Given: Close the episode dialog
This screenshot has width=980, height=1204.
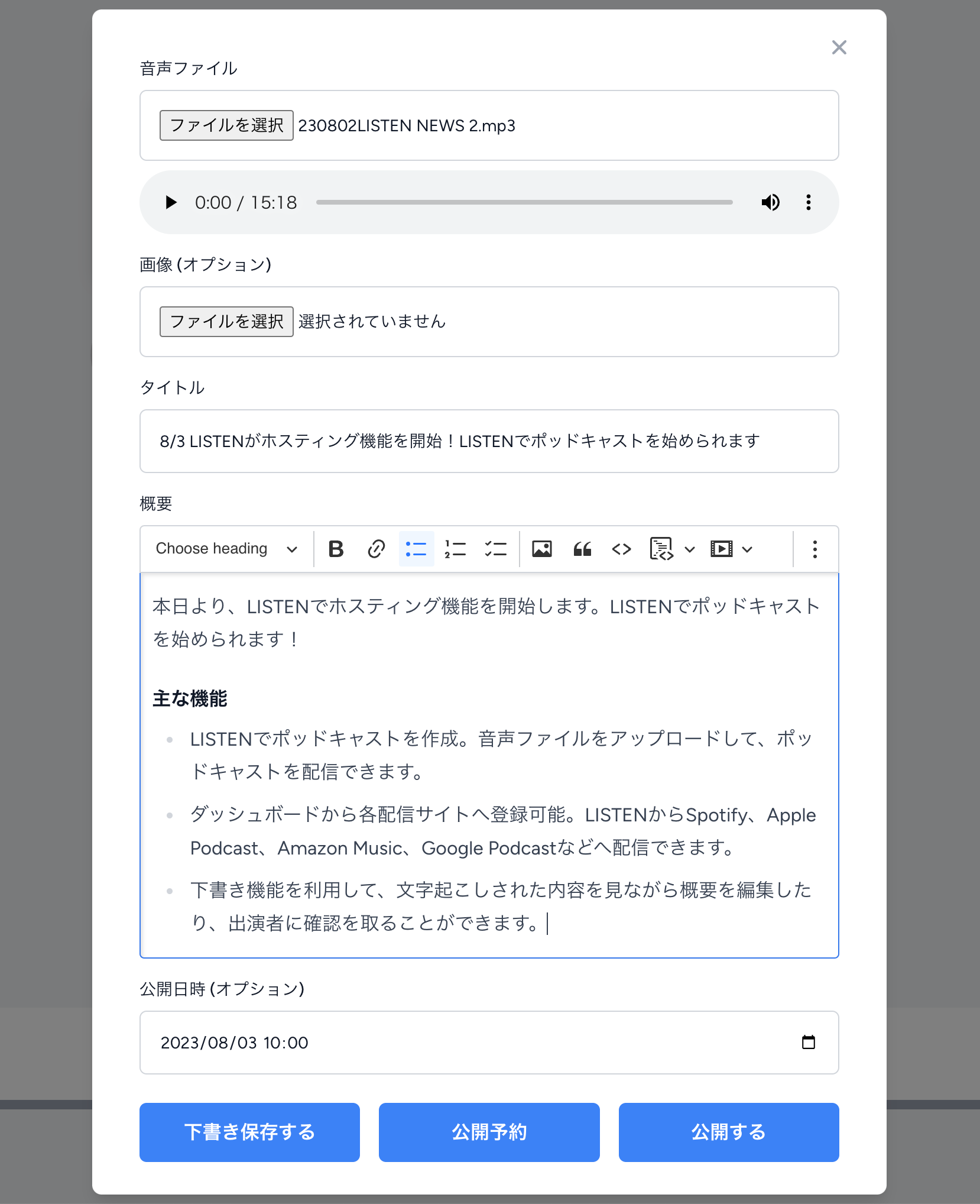Looking at the screenshot, I should (x=839, y=47).
